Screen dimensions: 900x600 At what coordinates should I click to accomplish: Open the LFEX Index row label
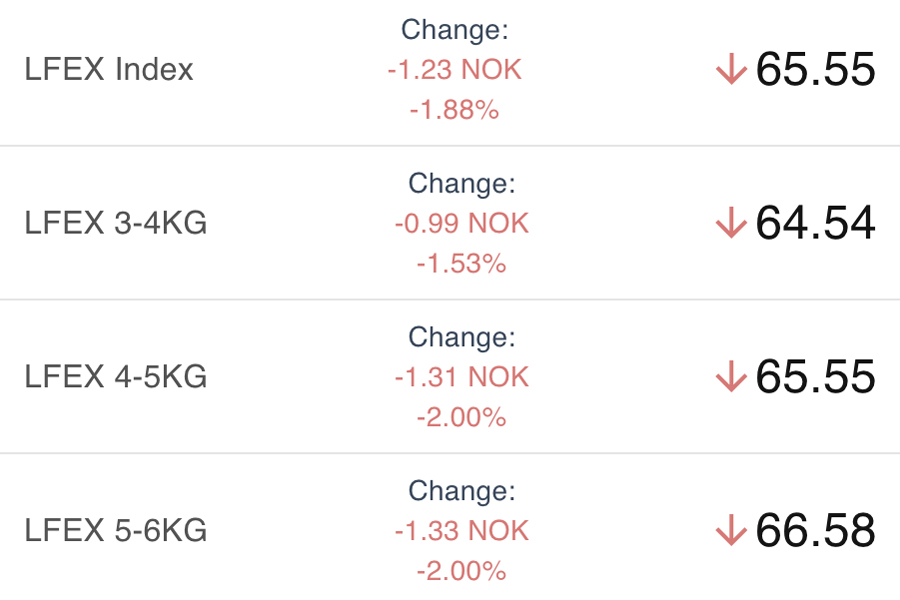click(x=109, y=70)
